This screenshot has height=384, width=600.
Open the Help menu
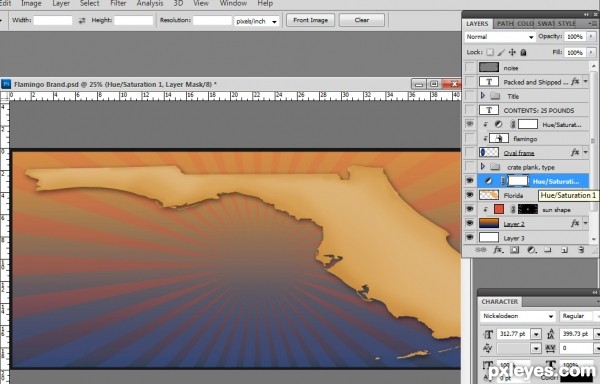[265, 3]
